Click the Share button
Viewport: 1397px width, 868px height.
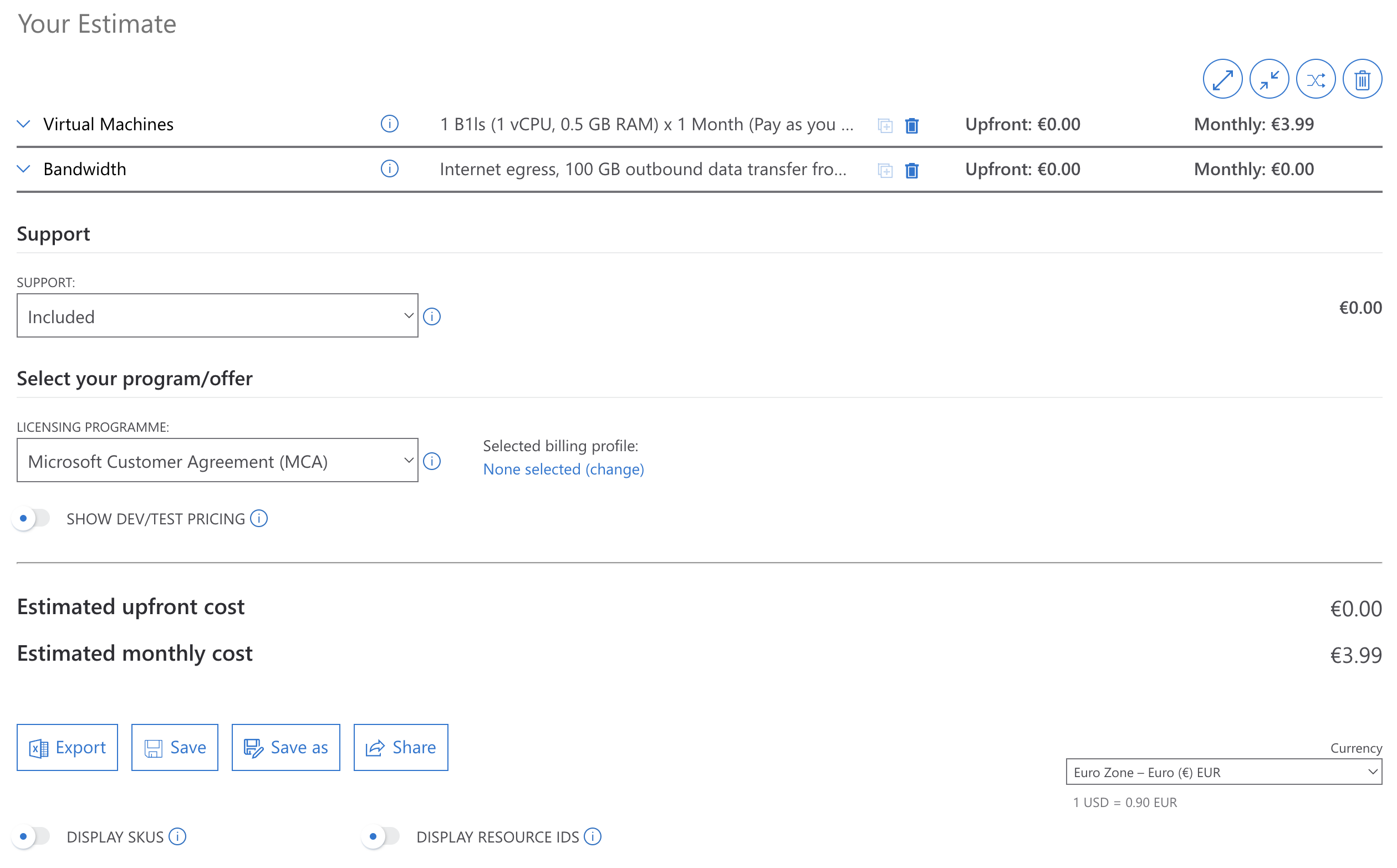400,747
